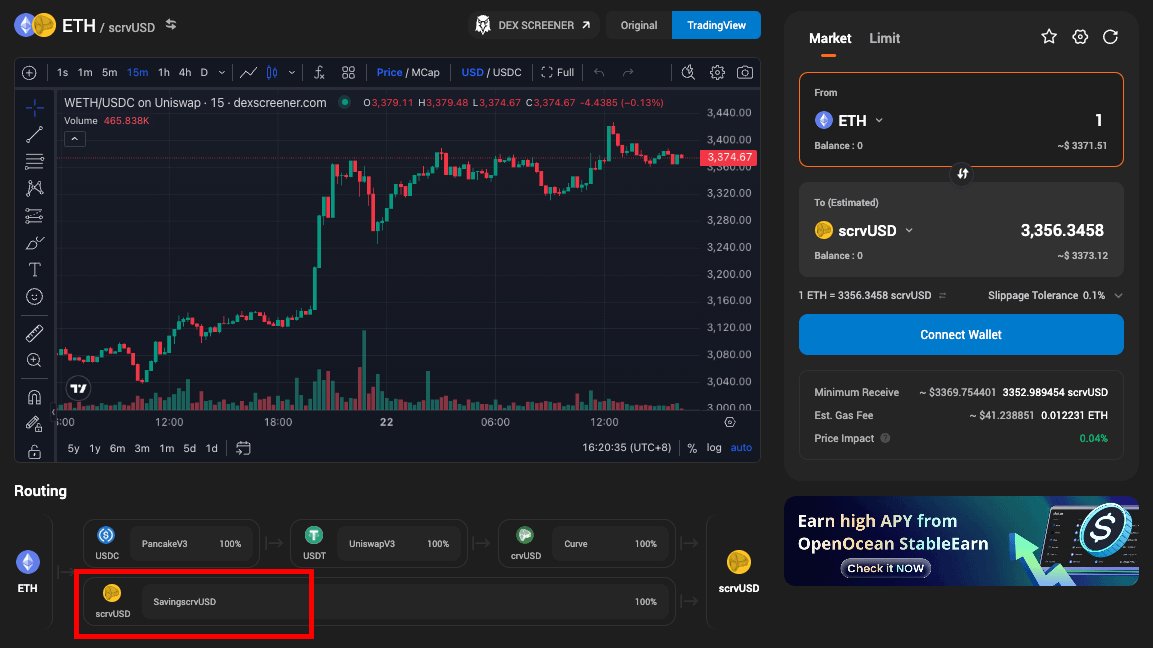The image size is (1153, 648).
Task: Toggle percent scale on chart
Action: [692, 448]
